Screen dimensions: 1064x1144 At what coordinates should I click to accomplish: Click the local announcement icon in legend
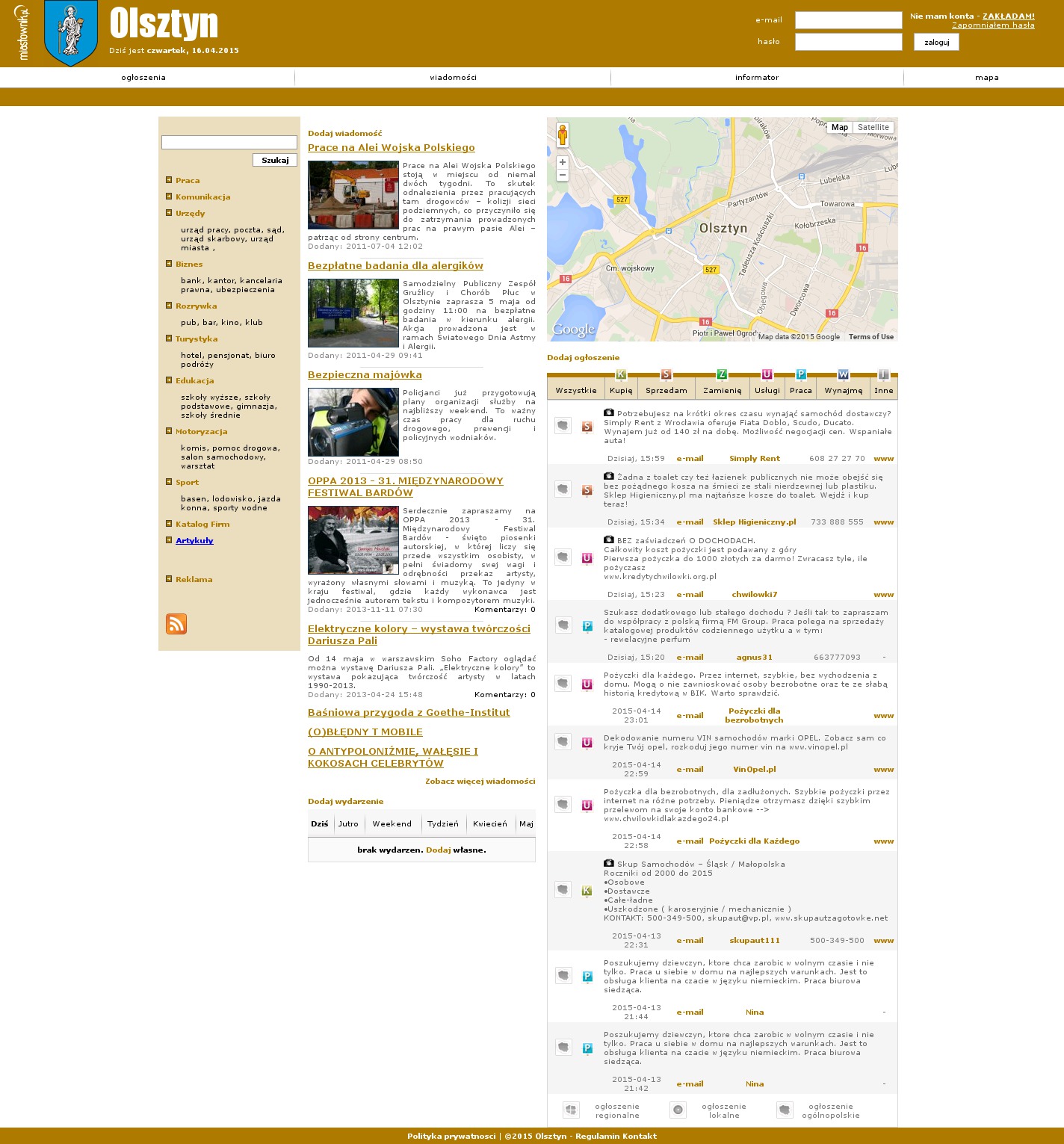coord(678,1110)
